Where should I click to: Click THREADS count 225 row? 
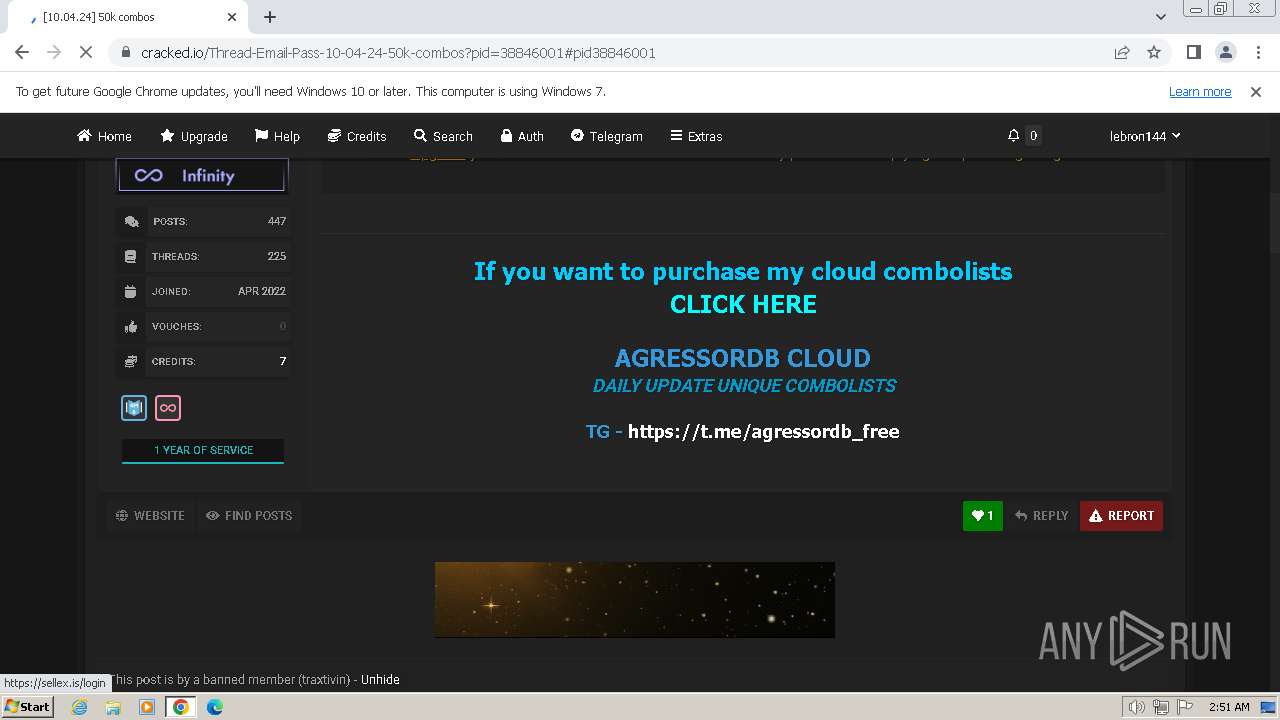click(203, 256)
